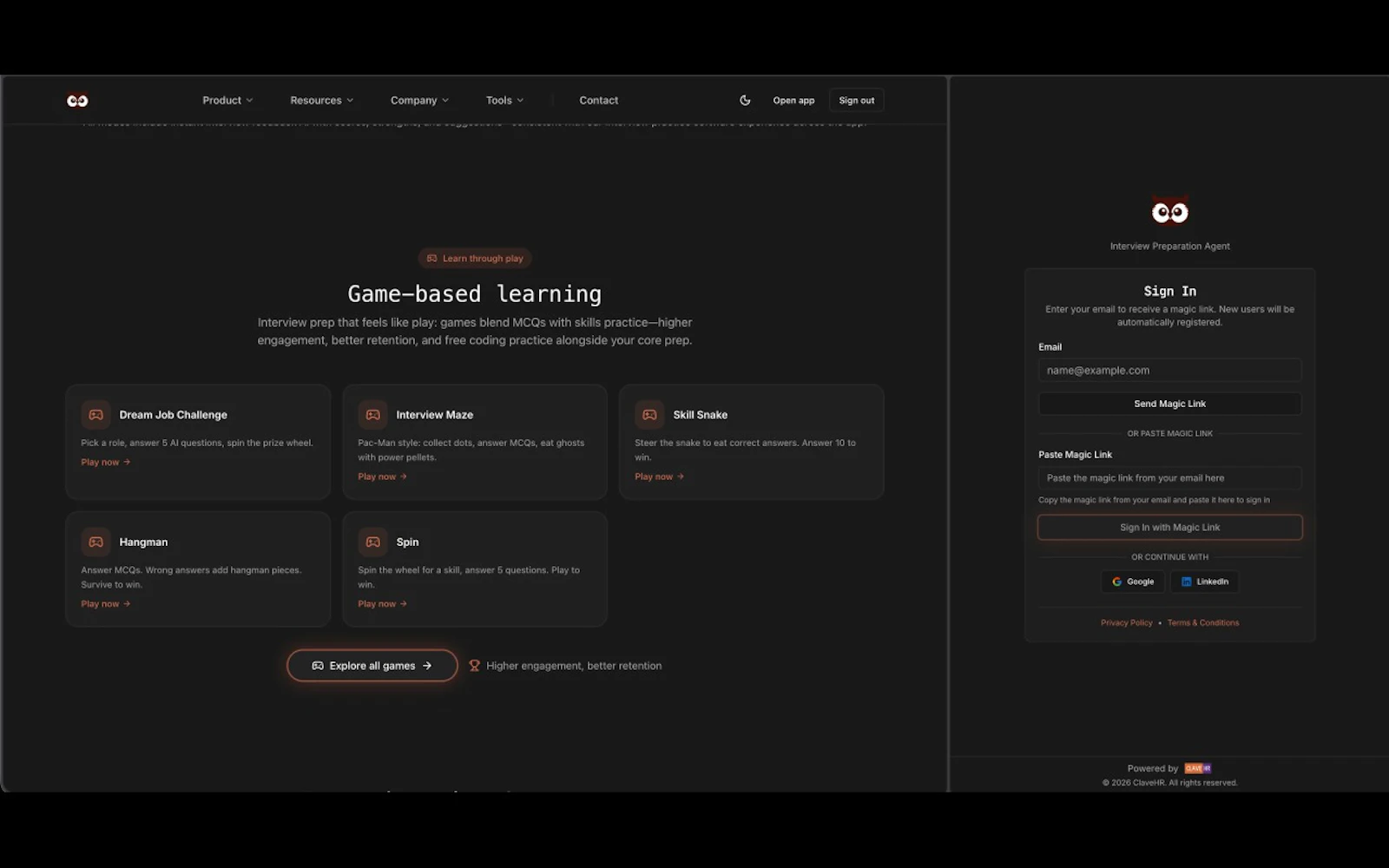
Task: Click the Sign out button
Action: [857, 101]
